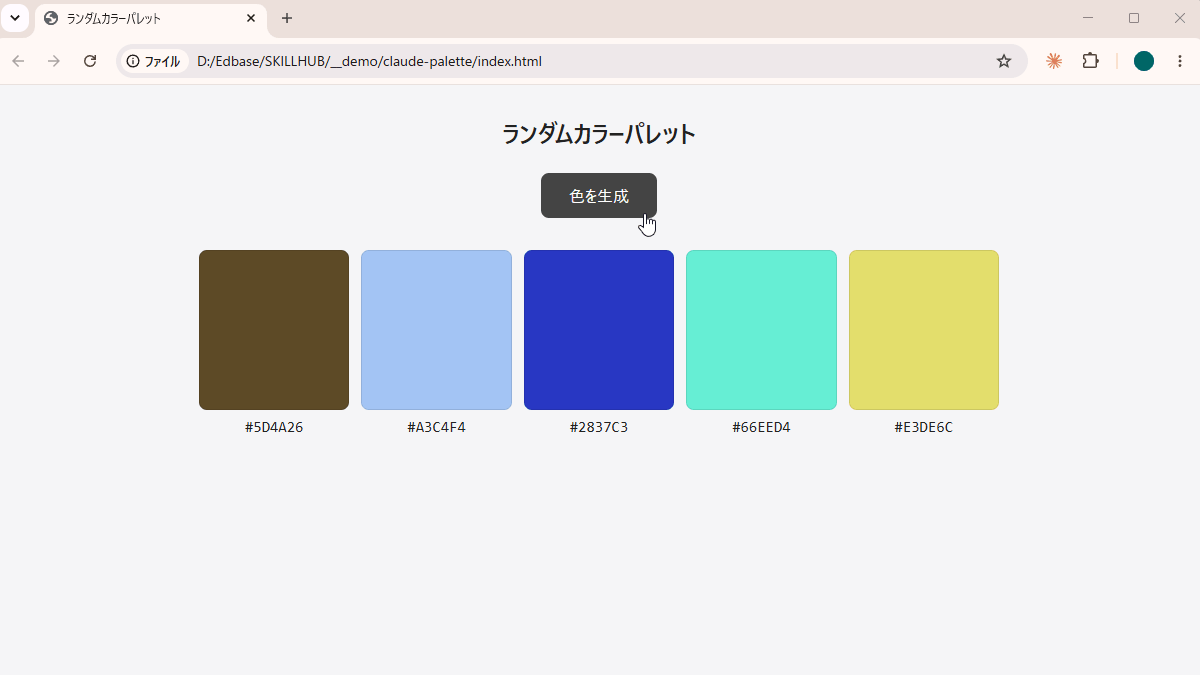This screenshot has height=675, width=1200.
Task: Bookmark this page with the star icon
Action: tap(1004, 61)
